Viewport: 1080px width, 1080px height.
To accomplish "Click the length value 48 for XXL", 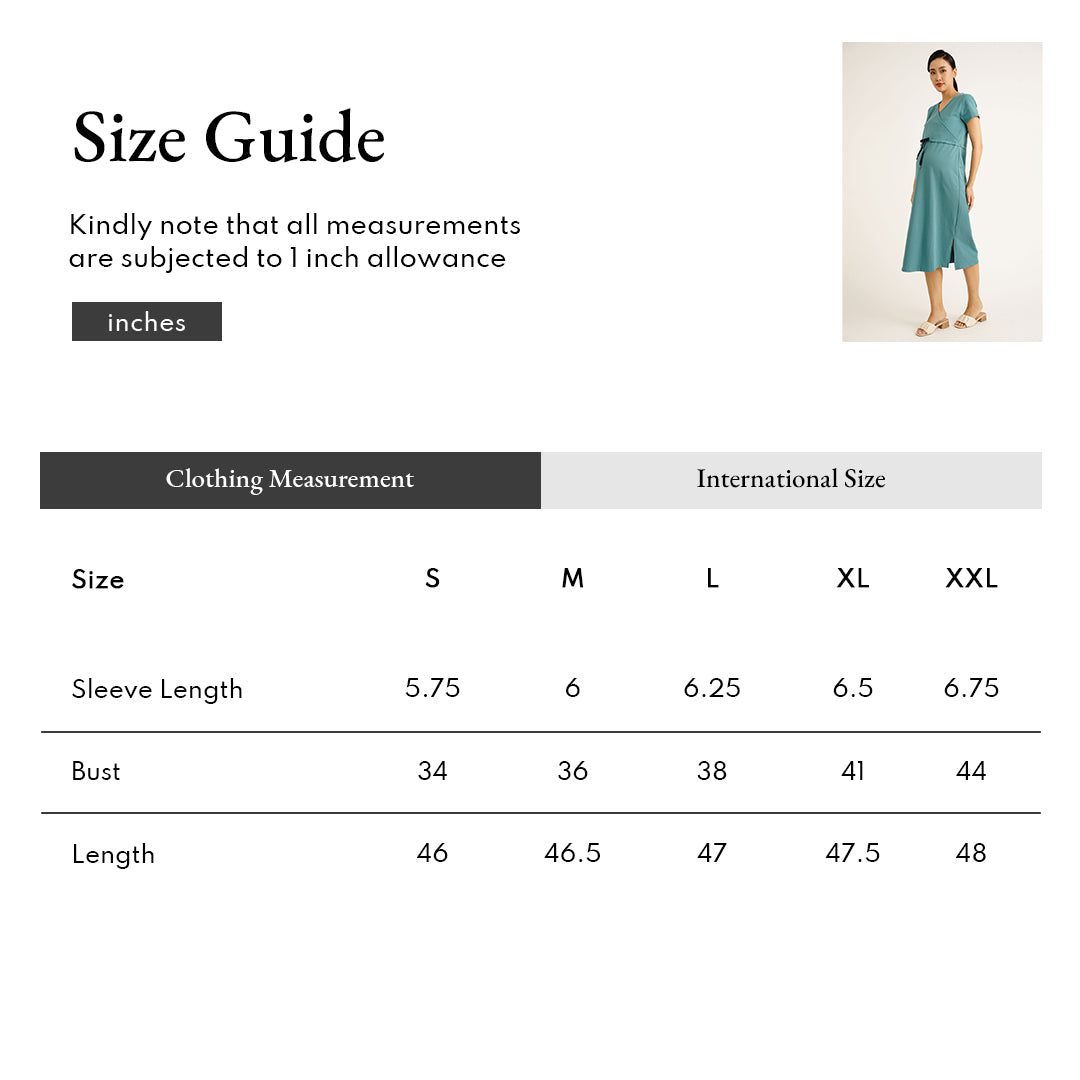I will (x=971, y=853).
